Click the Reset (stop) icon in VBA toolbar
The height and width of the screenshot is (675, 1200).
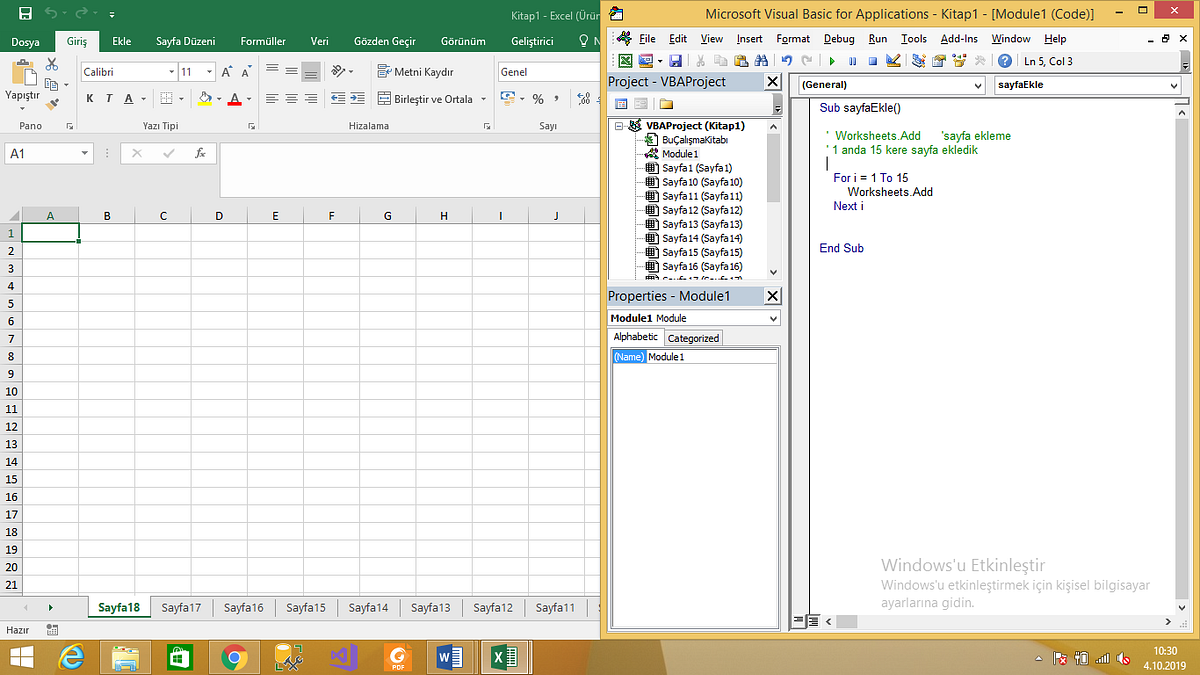(x=873, y=60)
